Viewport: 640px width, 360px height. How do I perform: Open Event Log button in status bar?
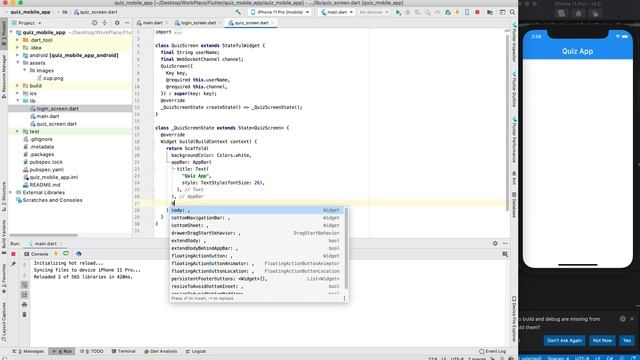[x=493, y=351]
